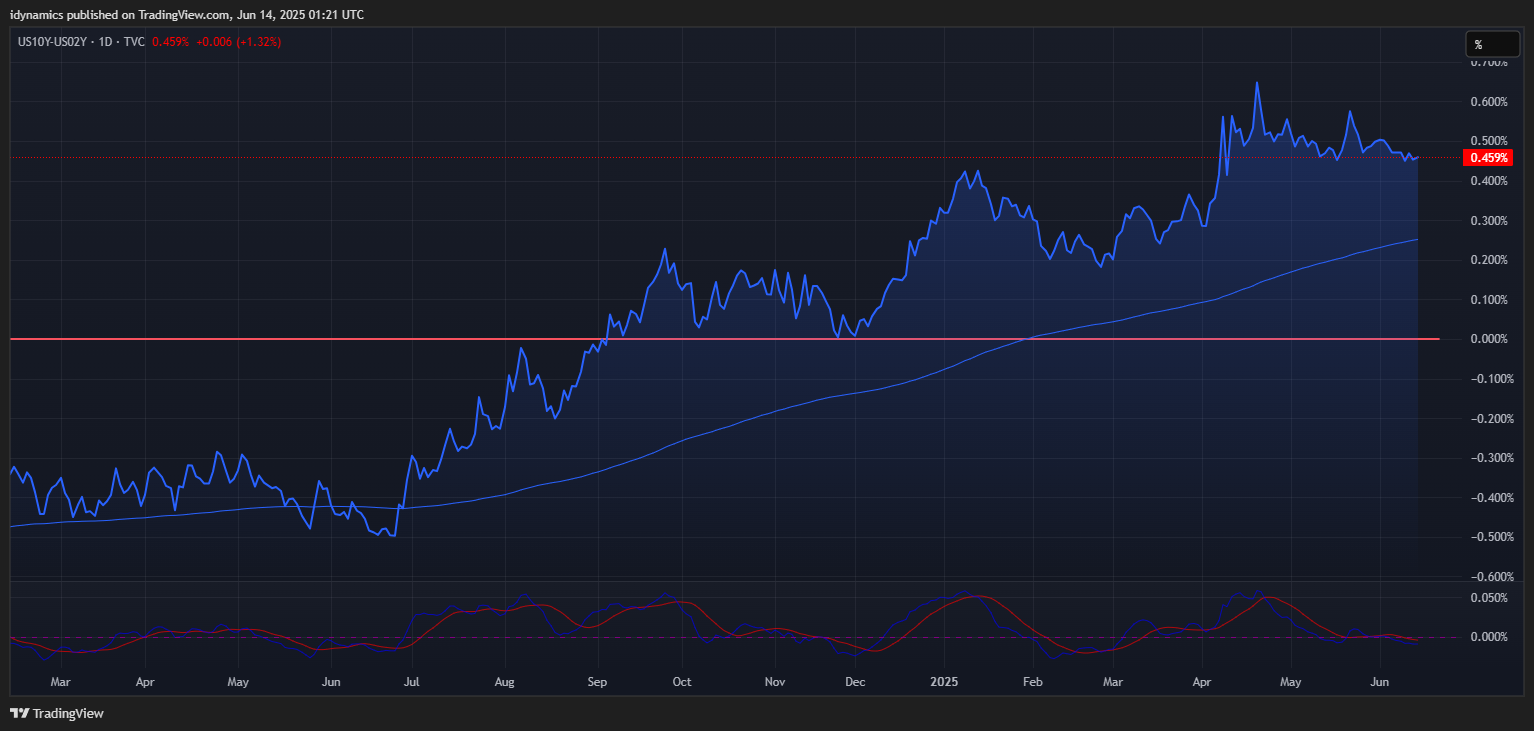Click the Nov label on time axis
The width and height of the screenshot is (1534, 731).
(774, 682)
